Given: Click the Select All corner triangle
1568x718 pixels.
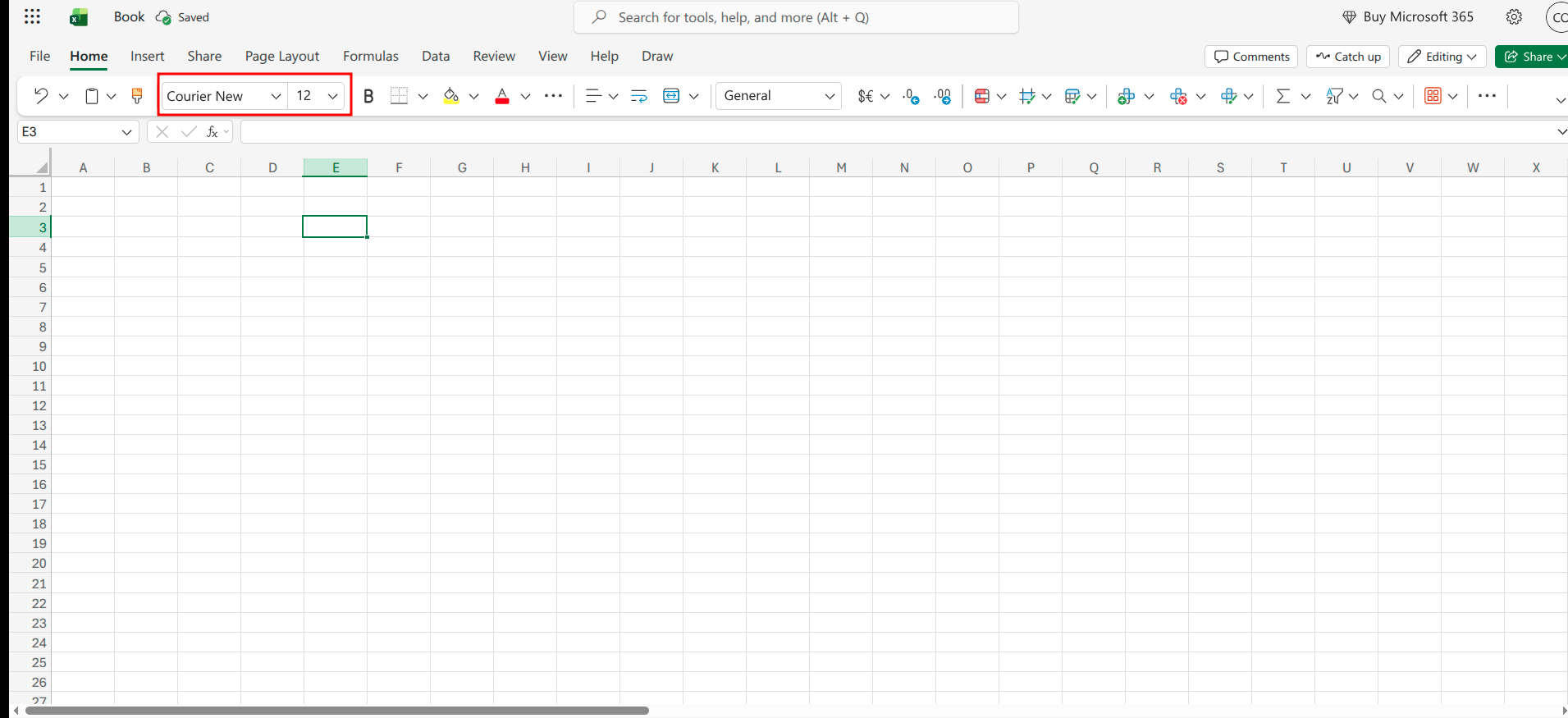Looking at the screenshot, I should (41, 167).
